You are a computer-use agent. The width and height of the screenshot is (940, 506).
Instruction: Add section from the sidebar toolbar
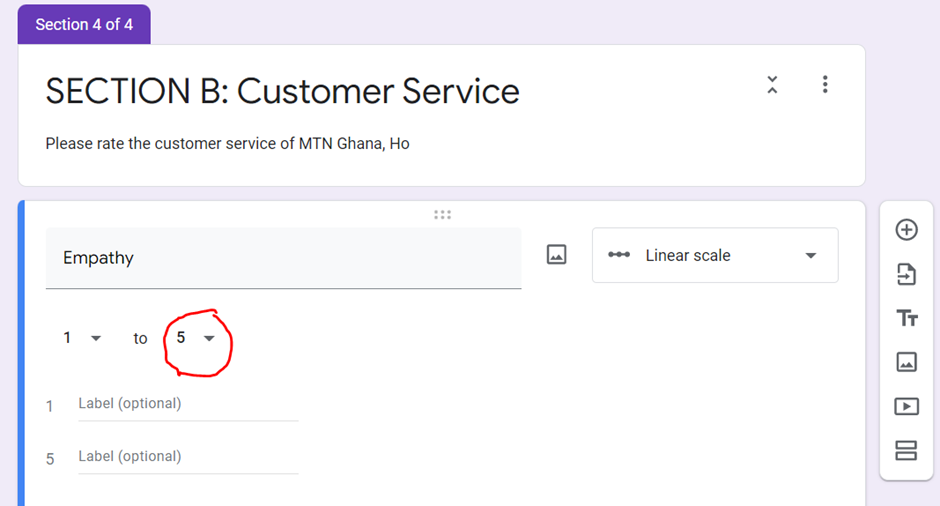click(x=906, y=450)
